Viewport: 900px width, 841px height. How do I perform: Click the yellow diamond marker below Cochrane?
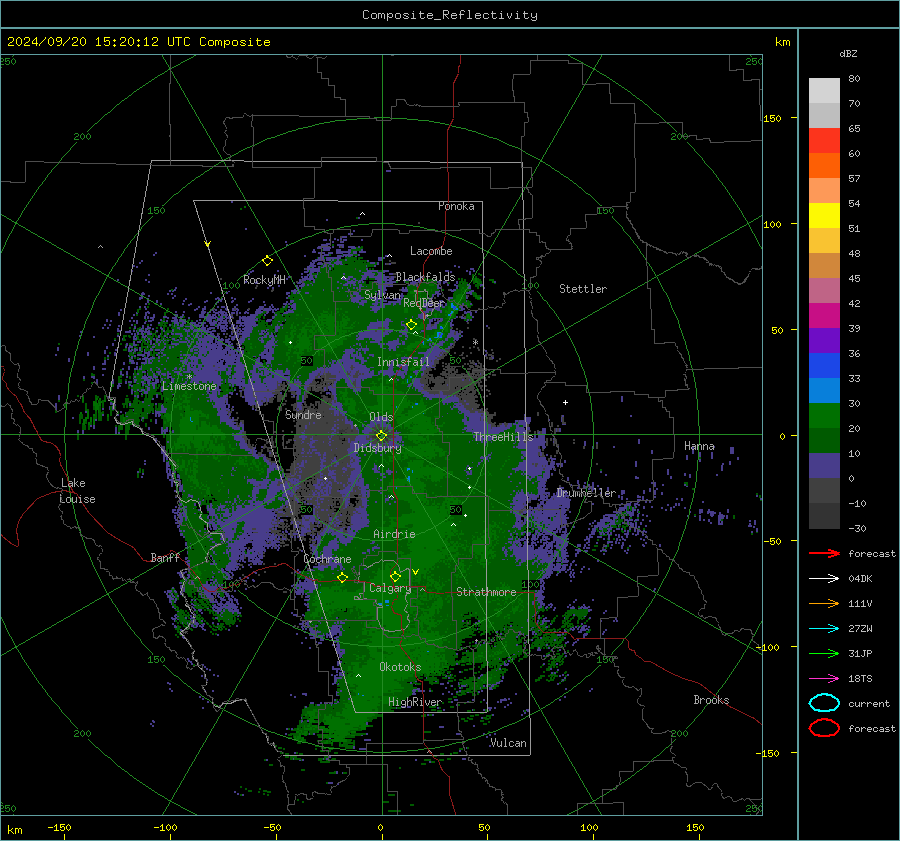click(x=342, y=577)
